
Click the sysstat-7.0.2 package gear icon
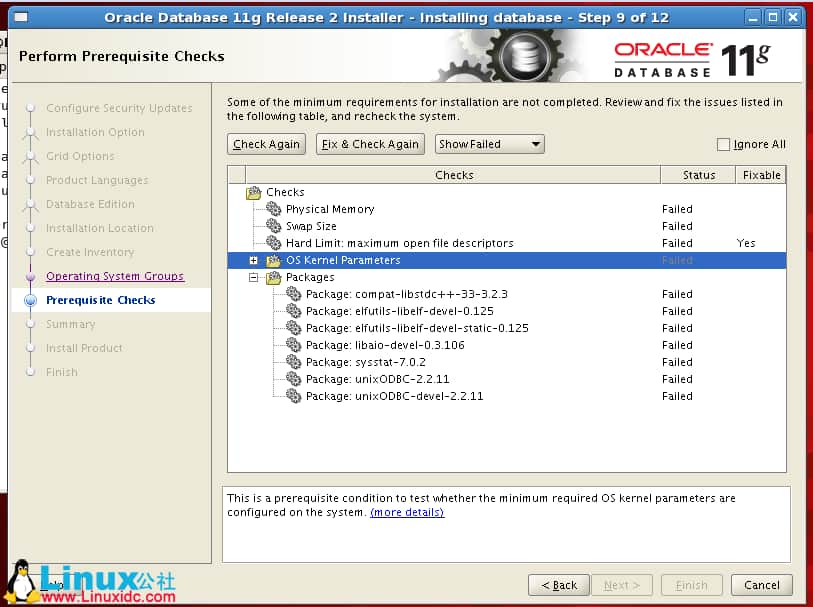pos(293,363)
